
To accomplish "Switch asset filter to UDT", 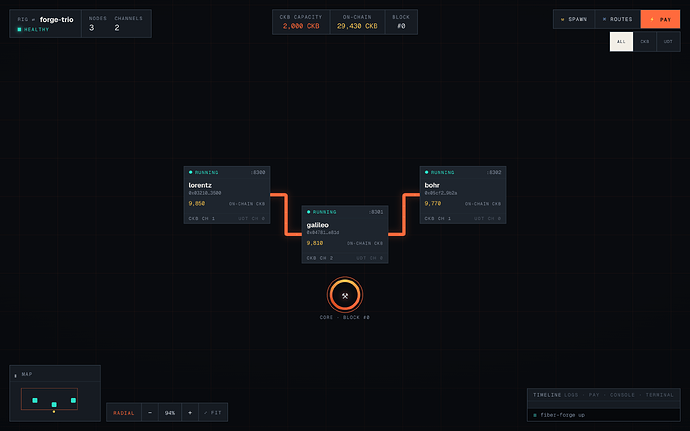I will (x=668, y=42).
